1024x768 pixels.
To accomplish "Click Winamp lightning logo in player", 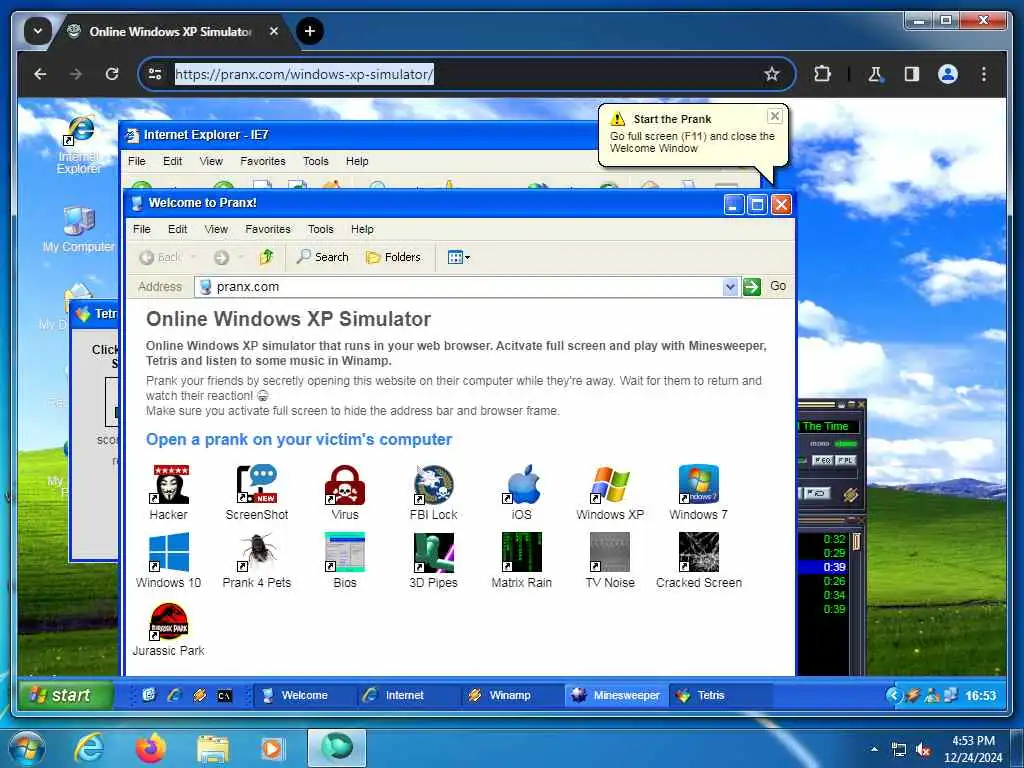I will pyautogui.click(x=850, y=494).
